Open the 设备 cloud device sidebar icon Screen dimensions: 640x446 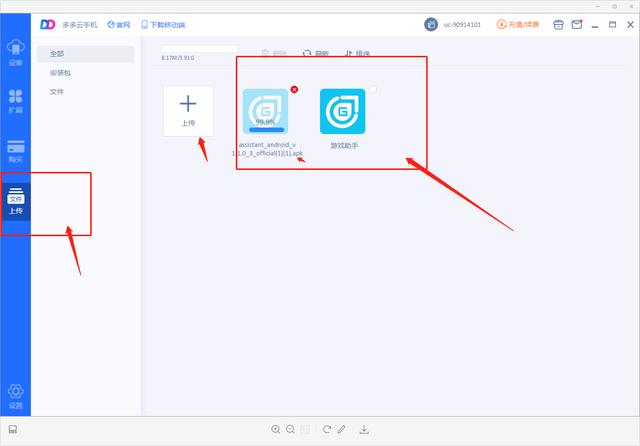(16, 53)
